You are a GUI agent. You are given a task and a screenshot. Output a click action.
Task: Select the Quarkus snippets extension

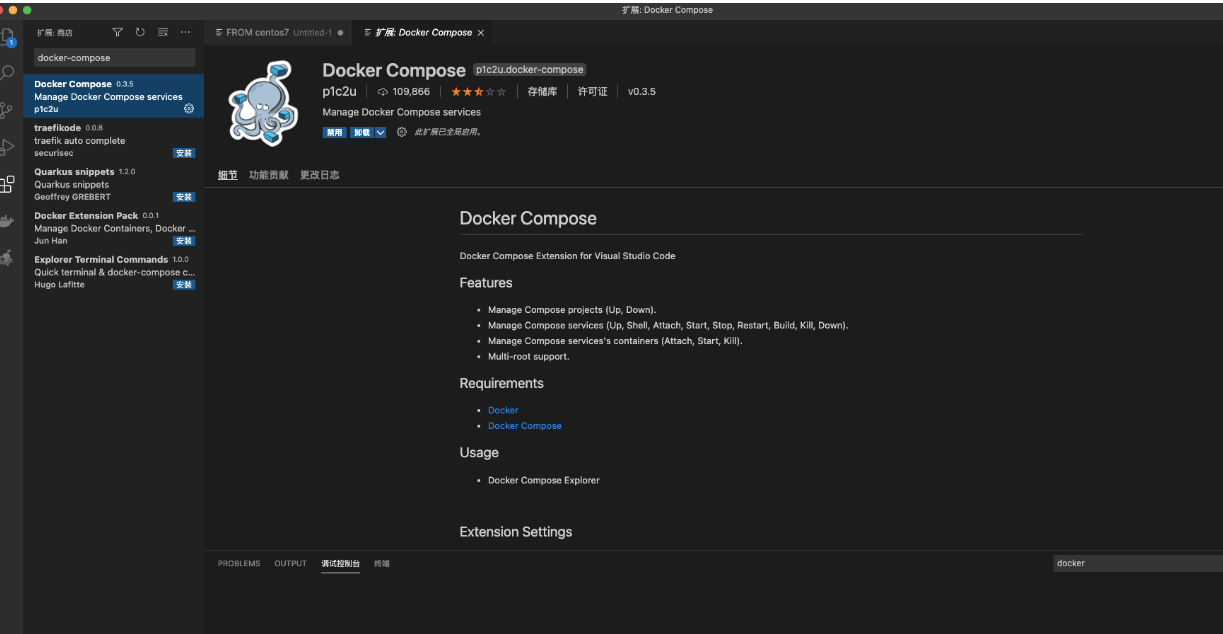(x=113, y=184)
